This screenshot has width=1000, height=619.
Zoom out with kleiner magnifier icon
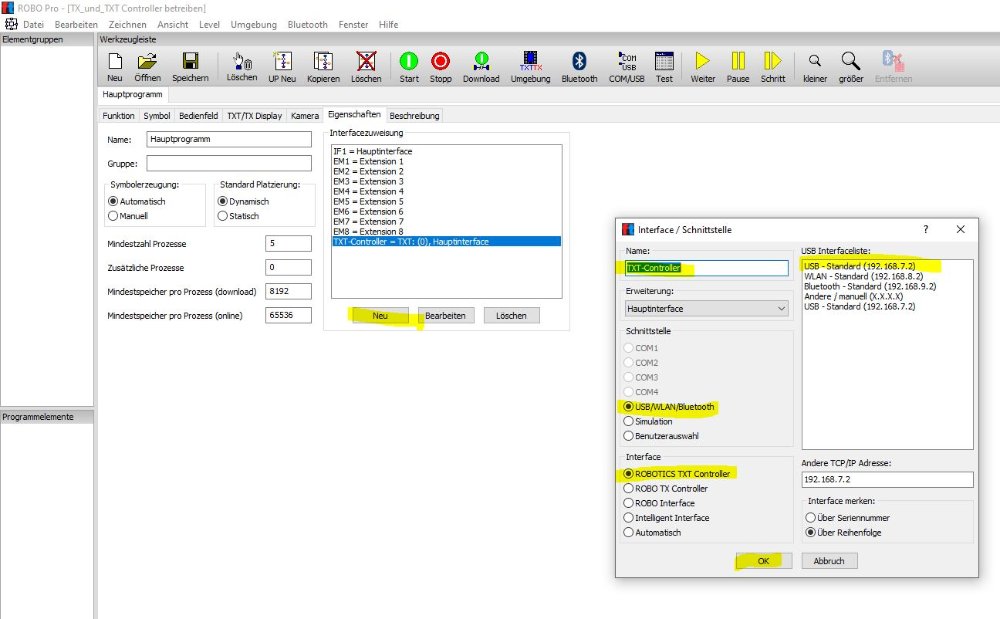coord(814,66)
